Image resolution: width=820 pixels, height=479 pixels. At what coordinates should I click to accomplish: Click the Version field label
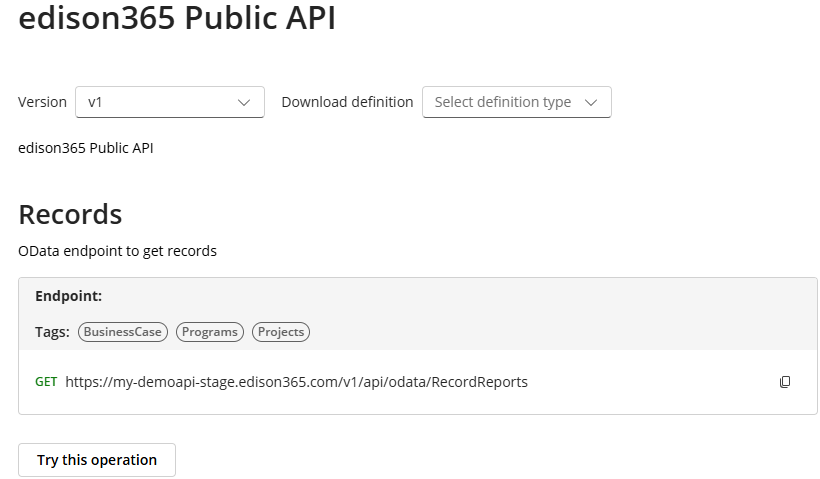point(42,102)
